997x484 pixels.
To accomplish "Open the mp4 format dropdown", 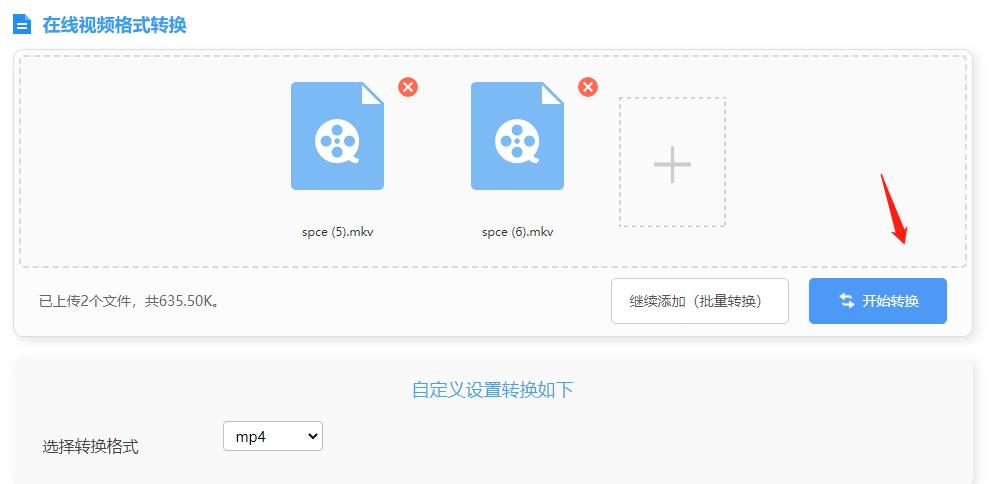I will pos(273,436).
